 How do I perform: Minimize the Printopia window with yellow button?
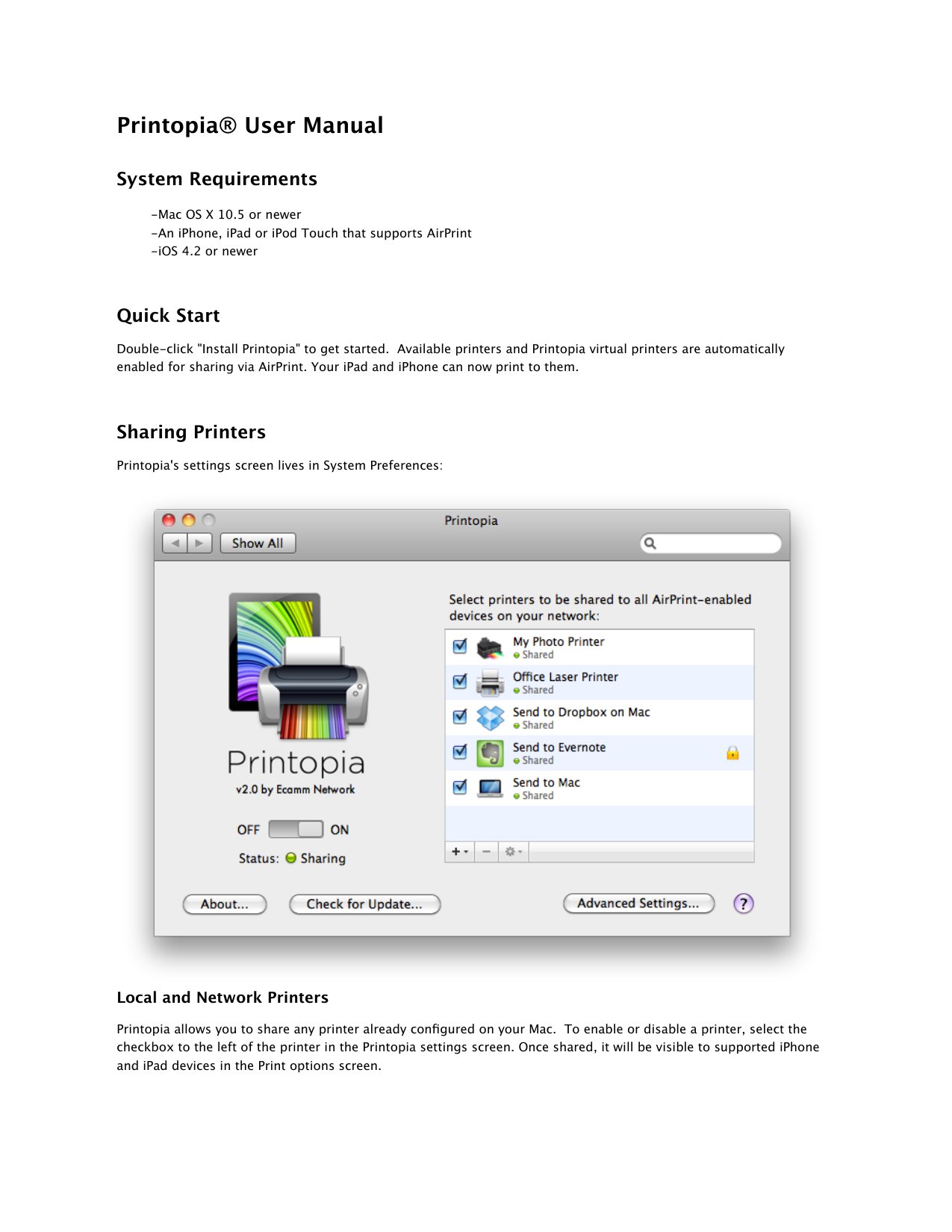click(189, 520)
